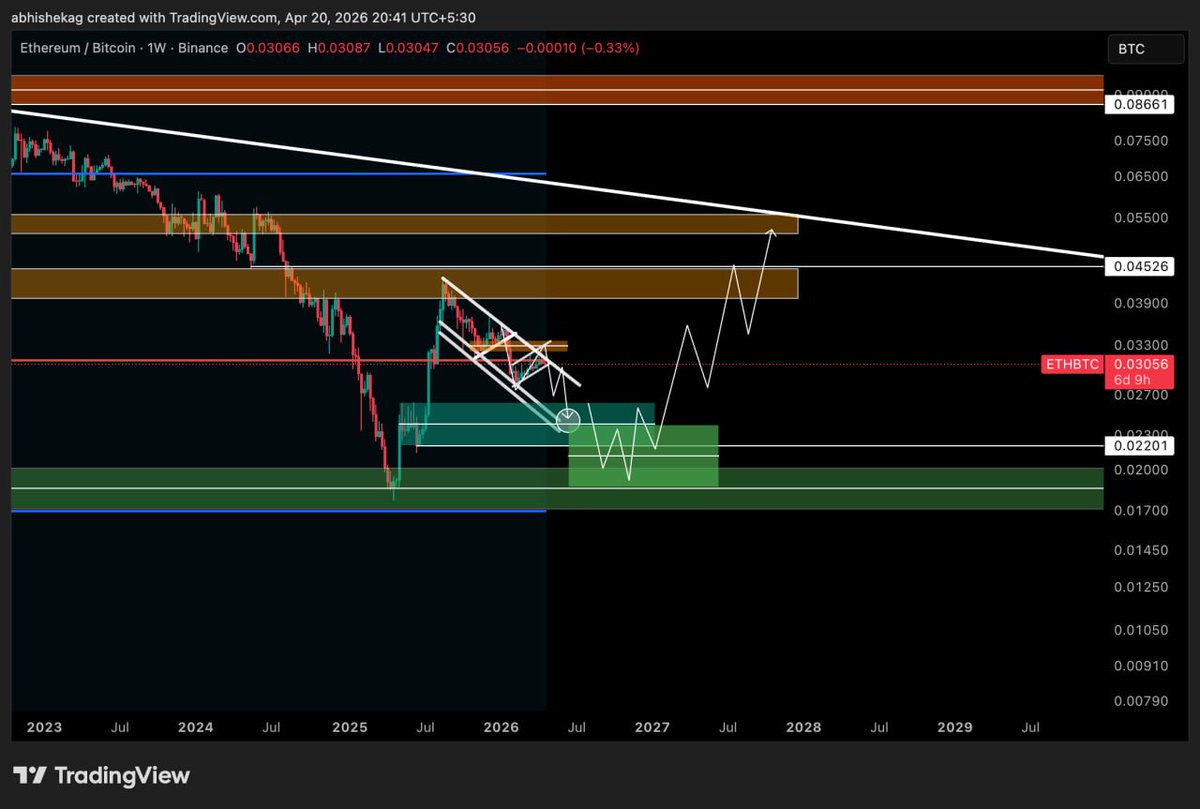Click the current price 0.03056 label

click(1139, 364)
